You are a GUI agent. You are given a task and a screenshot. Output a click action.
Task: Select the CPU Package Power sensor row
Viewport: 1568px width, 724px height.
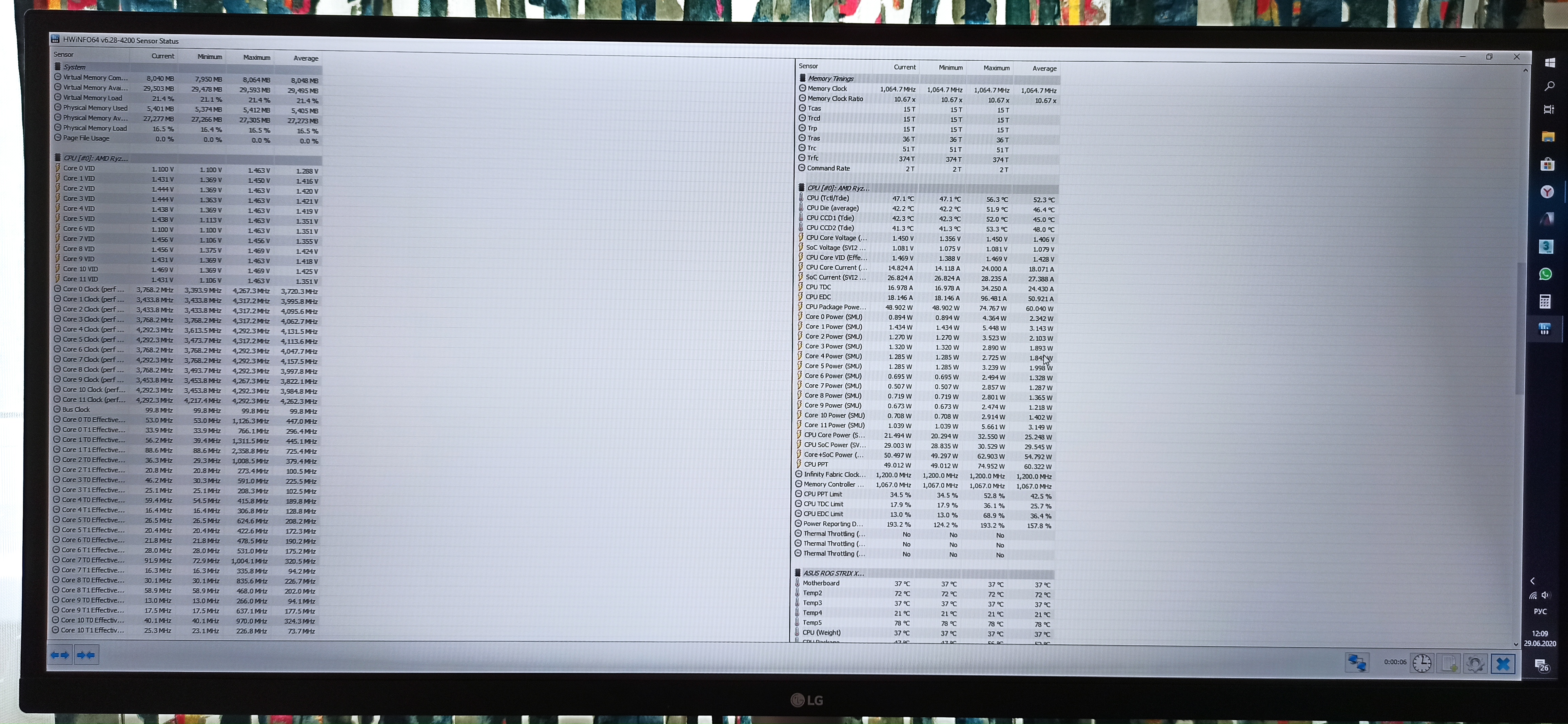tap(835, 307)
